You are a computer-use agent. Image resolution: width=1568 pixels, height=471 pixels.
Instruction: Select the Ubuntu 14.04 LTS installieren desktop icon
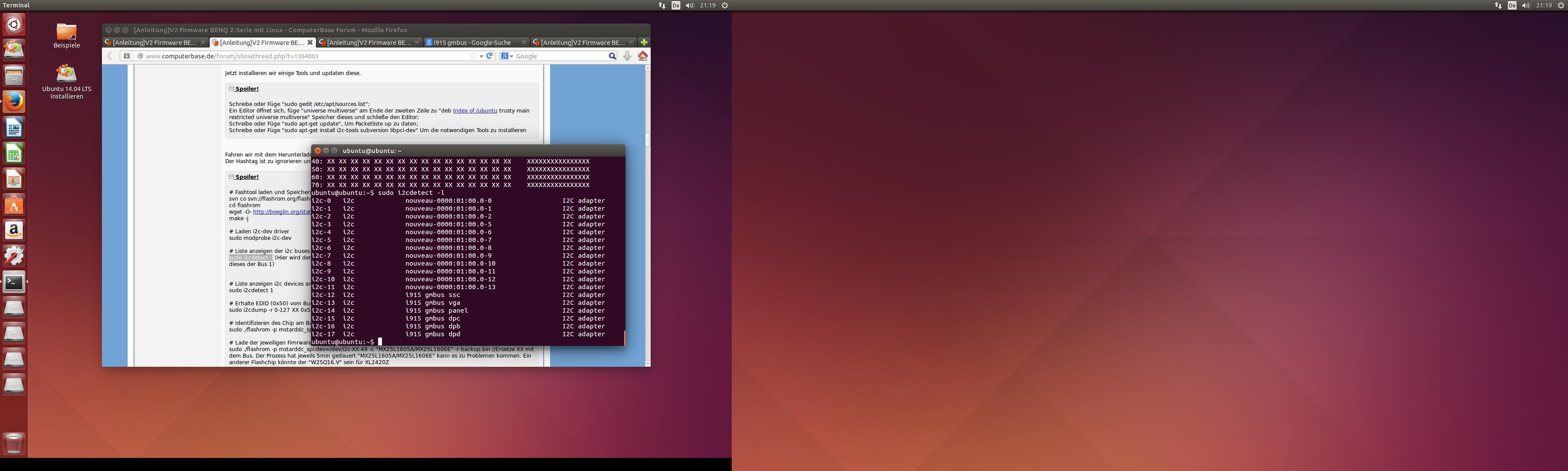66,82
